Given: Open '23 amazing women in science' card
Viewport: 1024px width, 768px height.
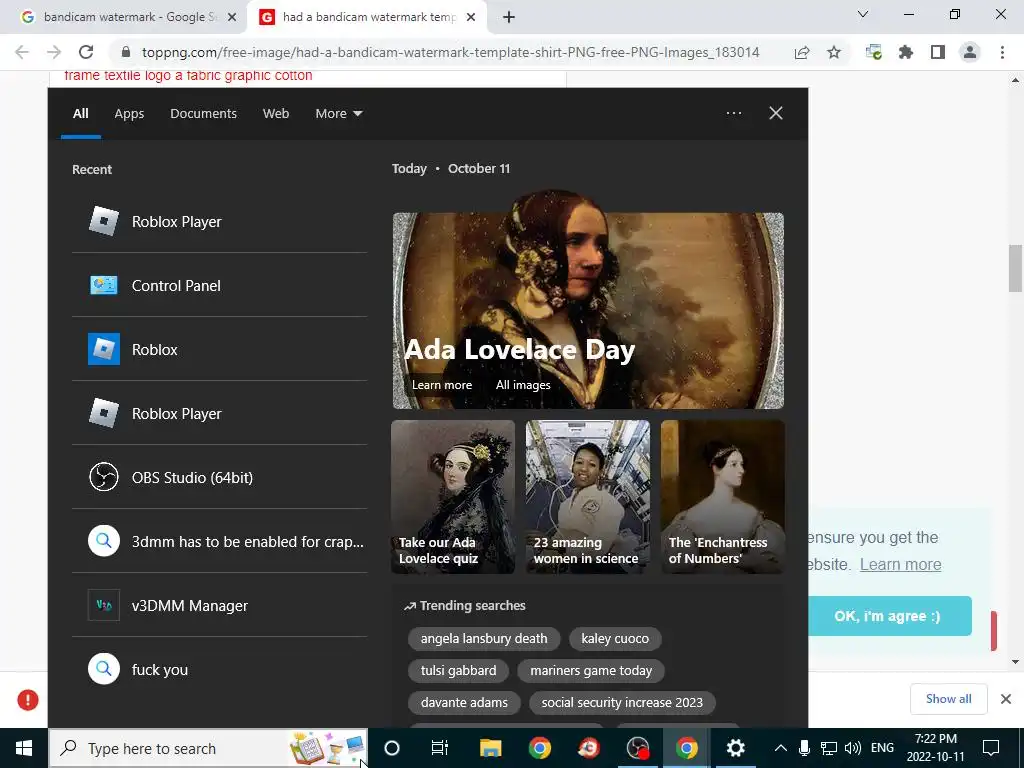Looking at the screenshot, I should pyautogui.click(x=588, y=497).
